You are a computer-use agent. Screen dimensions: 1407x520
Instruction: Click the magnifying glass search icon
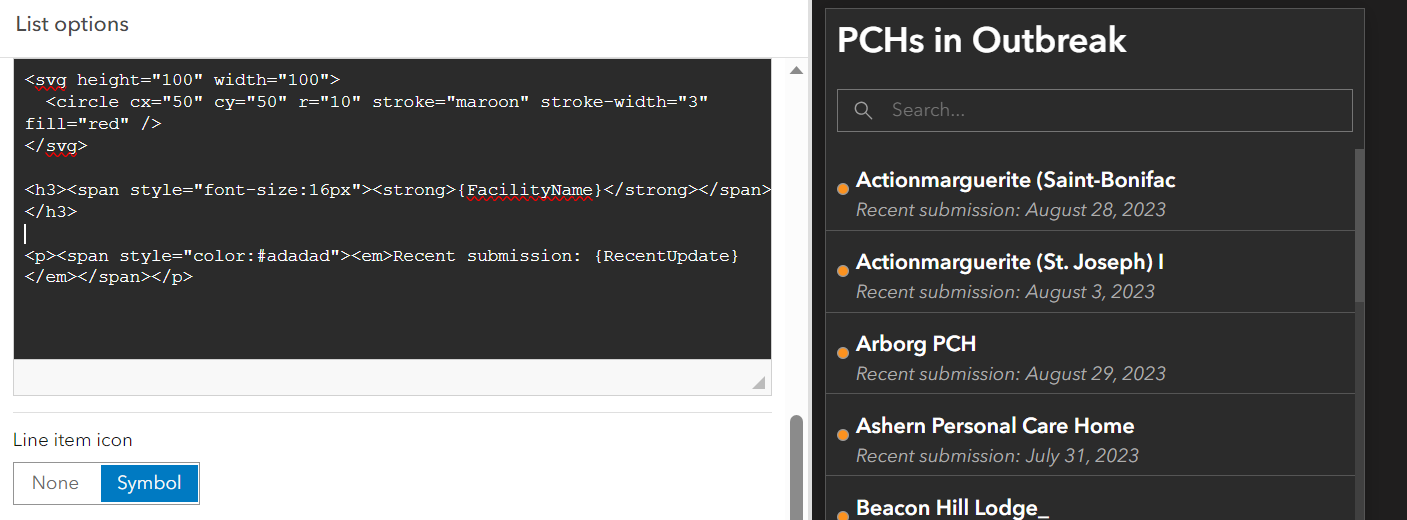(x=864, y=110)
